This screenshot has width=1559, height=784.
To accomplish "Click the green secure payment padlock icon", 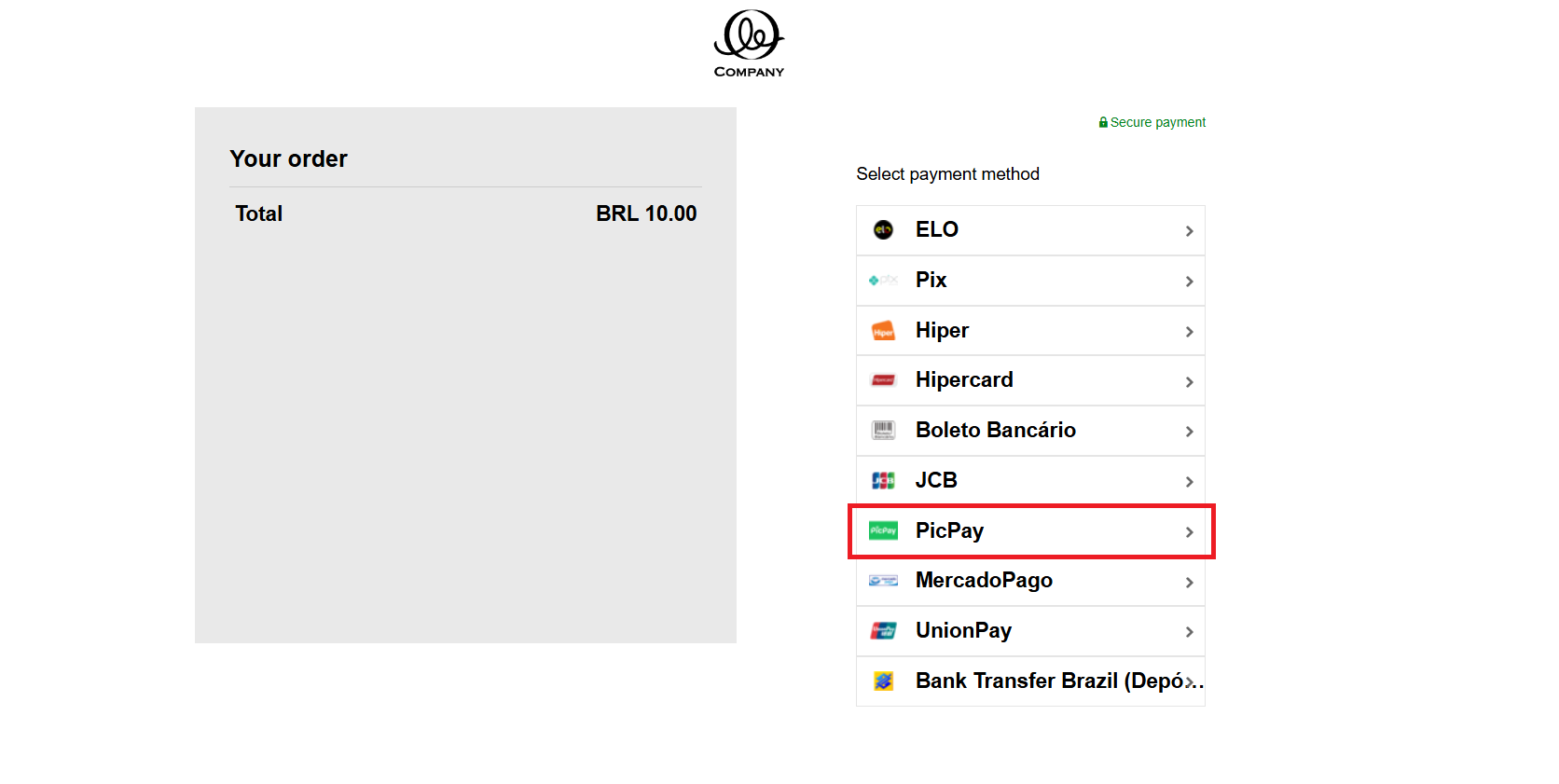I will 1102,121.
